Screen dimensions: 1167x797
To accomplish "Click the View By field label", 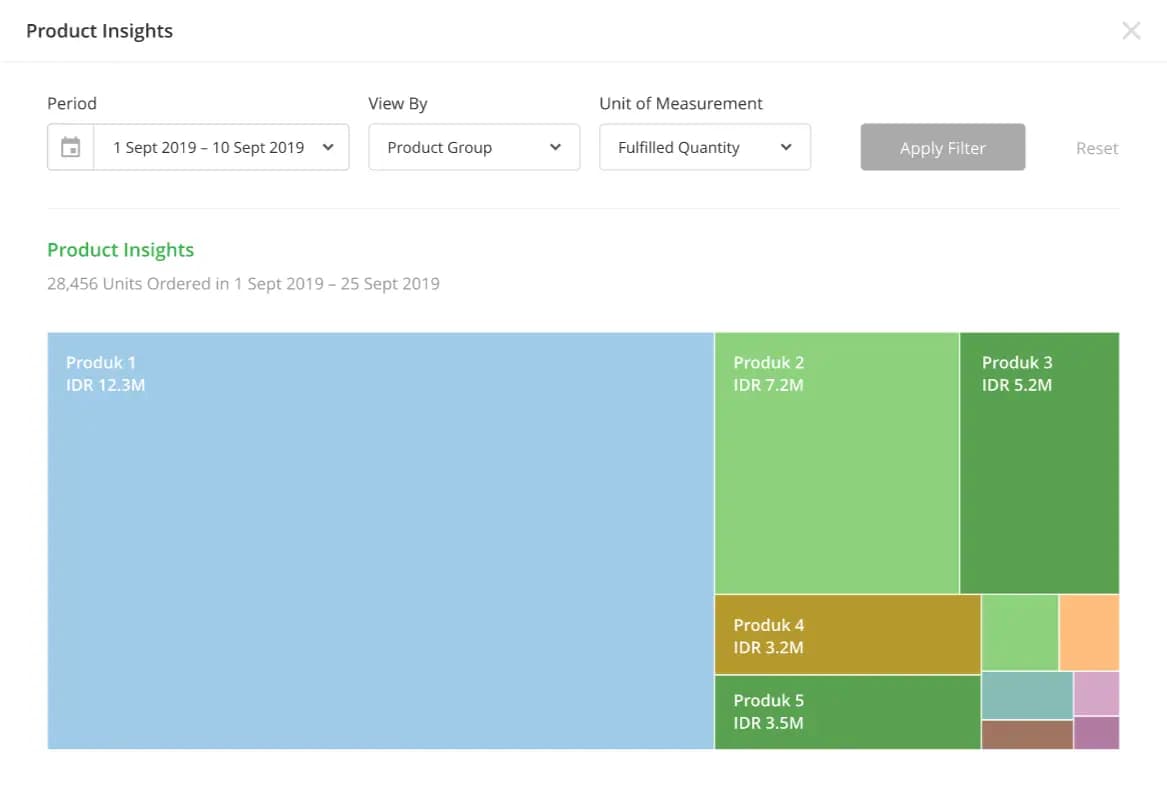I will click(x=398, y=103).
